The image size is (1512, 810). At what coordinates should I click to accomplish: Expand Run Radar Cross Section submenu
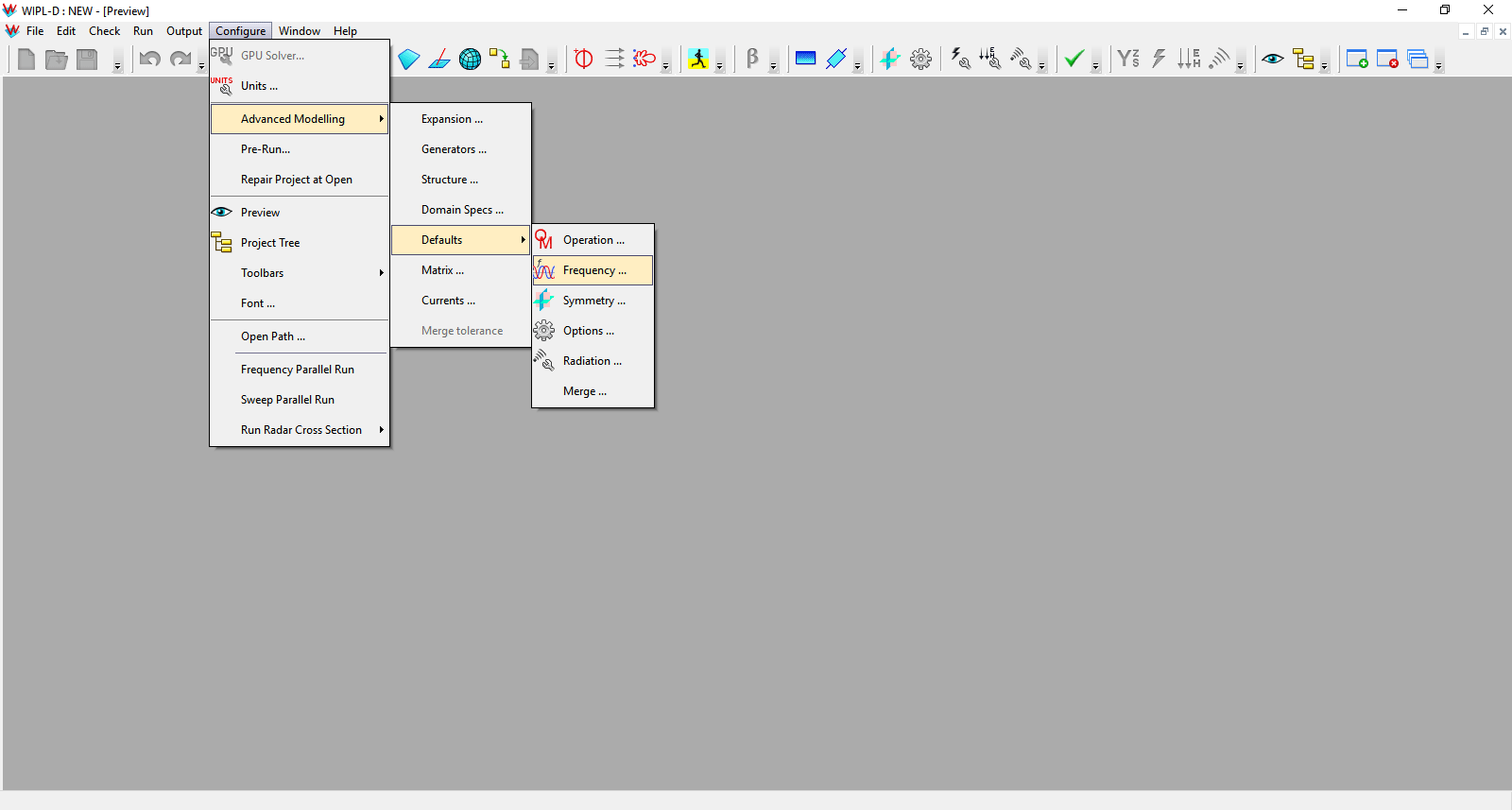[301, 430]
